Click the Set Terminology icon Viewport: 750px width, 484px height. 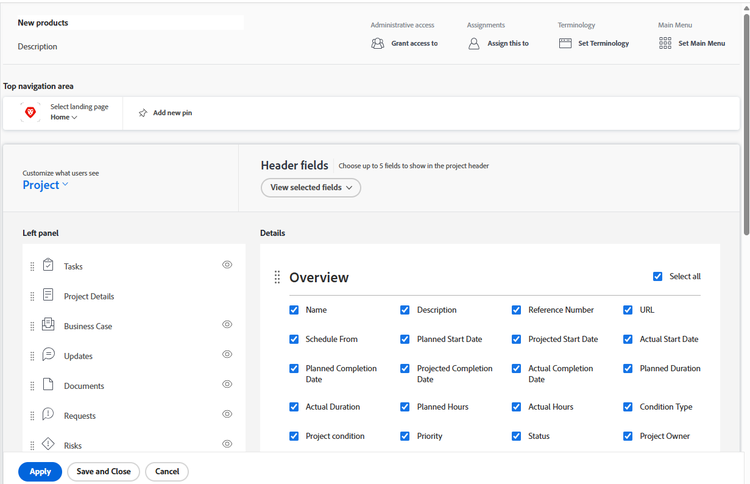[x=565, y=43]
